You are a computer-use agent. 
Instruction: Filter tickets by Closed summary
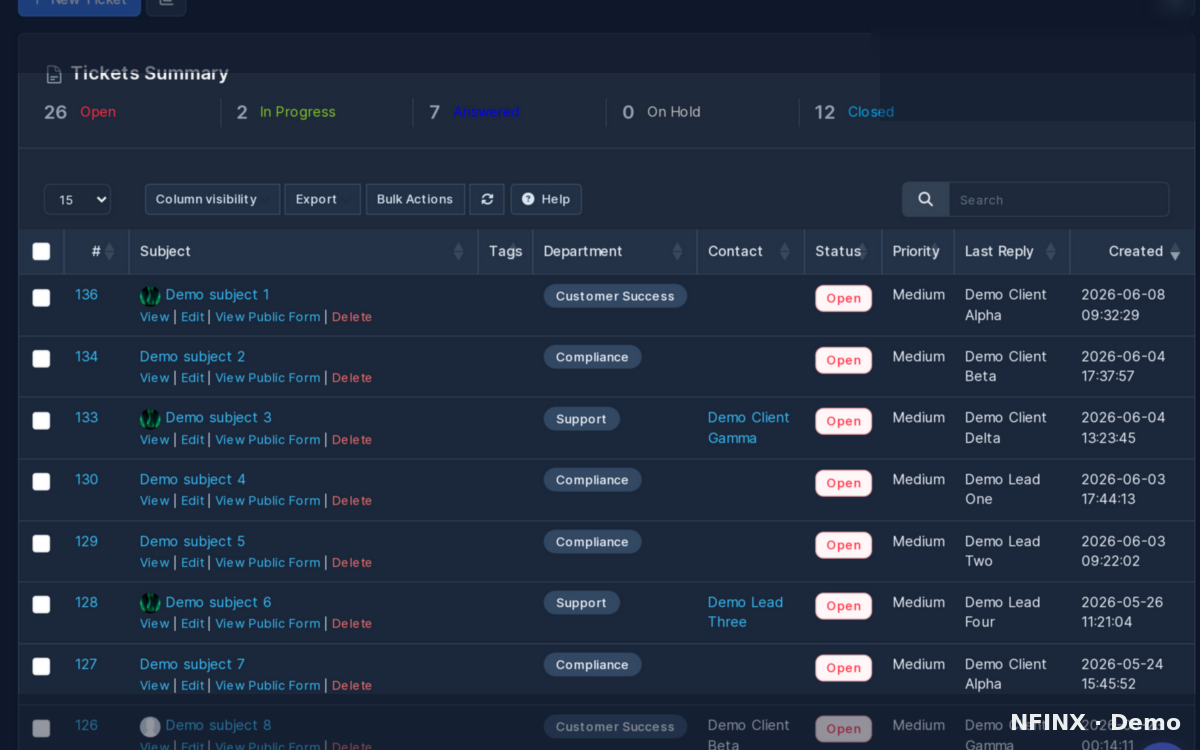click(x=871, y=112)
